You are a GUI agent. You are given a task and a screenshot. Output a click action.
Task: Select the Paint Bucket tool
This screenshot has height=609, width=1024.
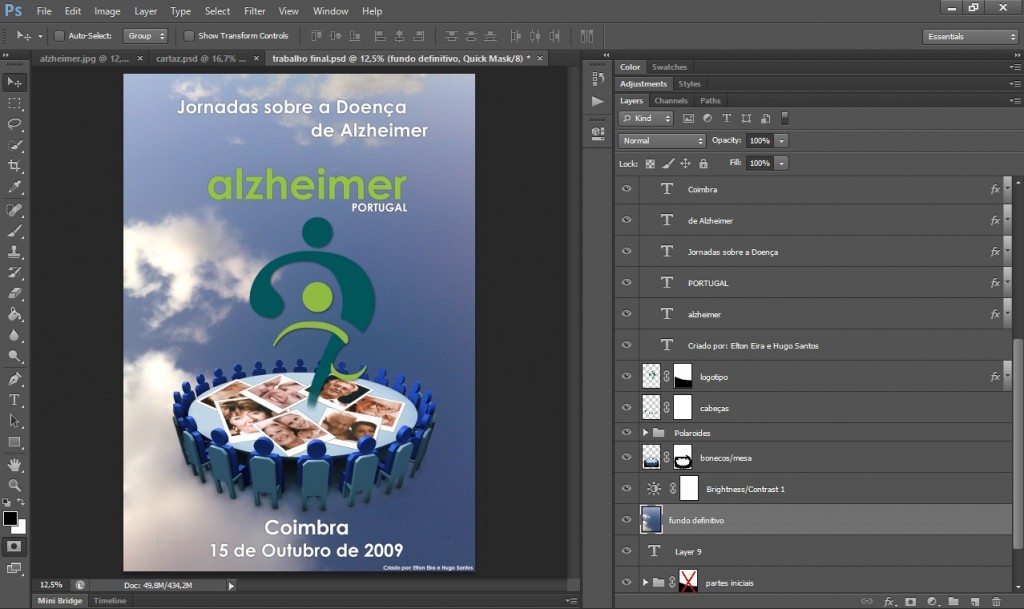point(14,314)
